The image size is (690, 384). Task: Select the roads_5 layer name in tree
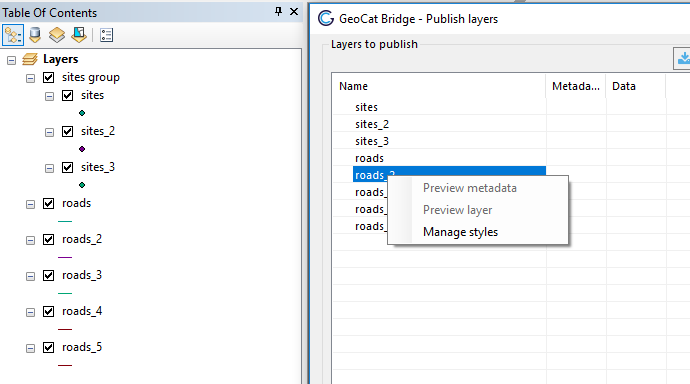[82, 347]
